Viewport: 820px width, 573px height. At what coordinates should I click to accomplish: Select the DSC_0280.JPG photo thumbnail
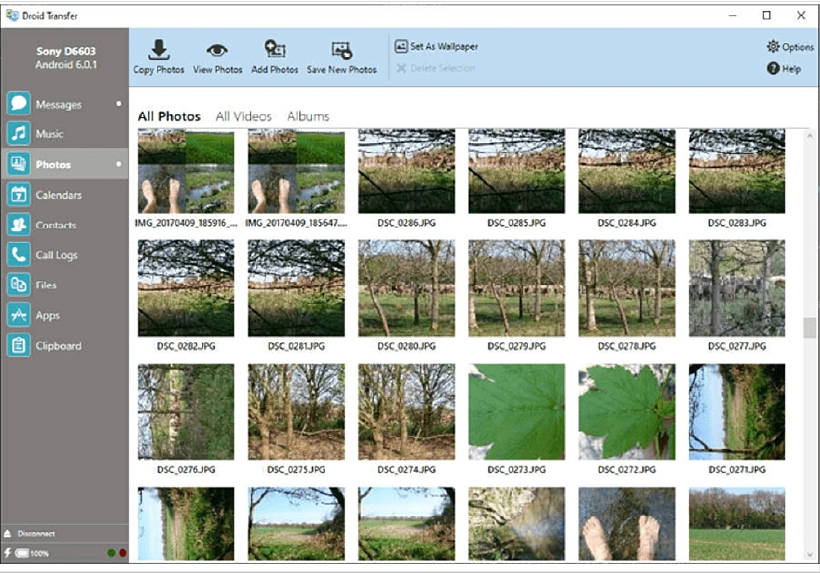(x=406, y=288)
